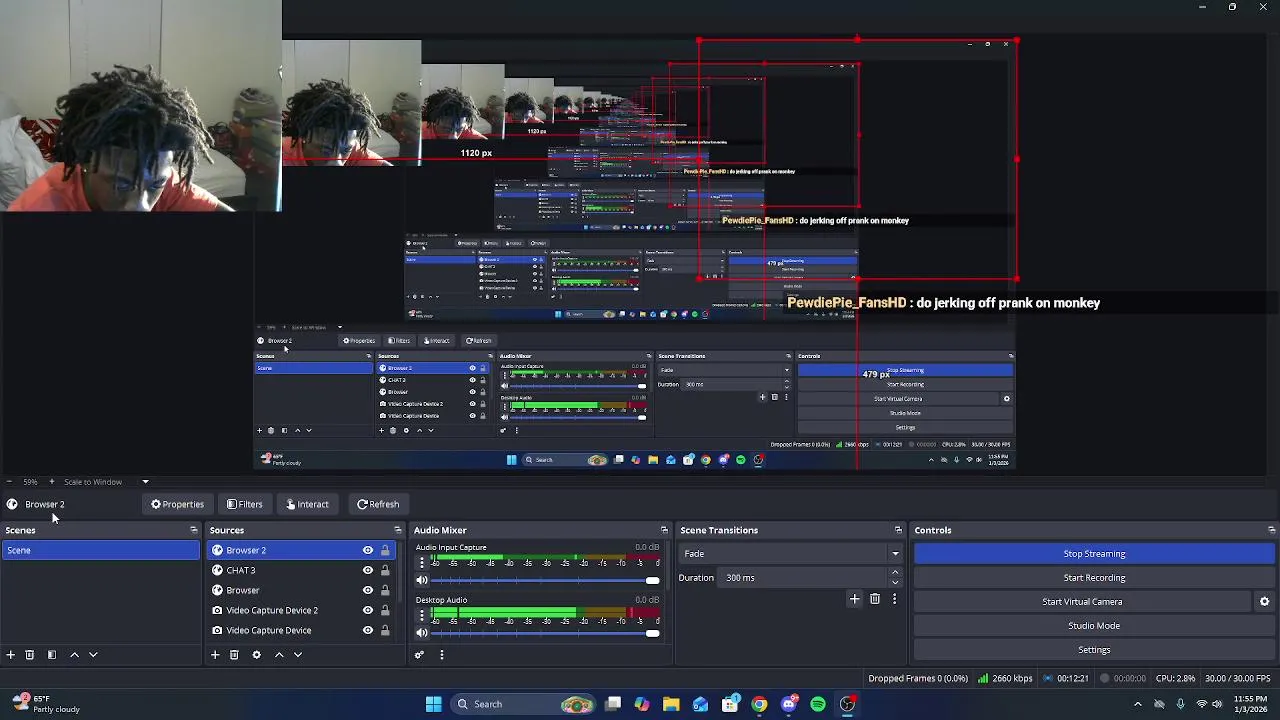1280x720 pixels.
Task: Refresh the browser source
Action: (x=378, y=505)
